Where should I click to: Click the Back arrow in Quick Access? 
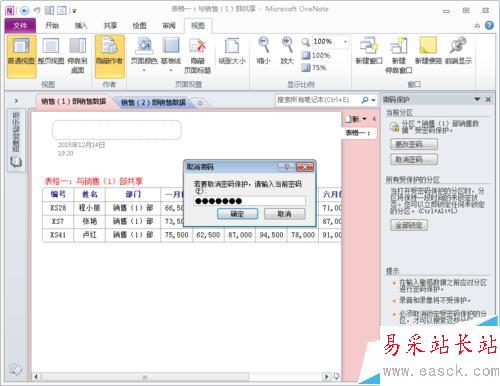click(24, 11)
